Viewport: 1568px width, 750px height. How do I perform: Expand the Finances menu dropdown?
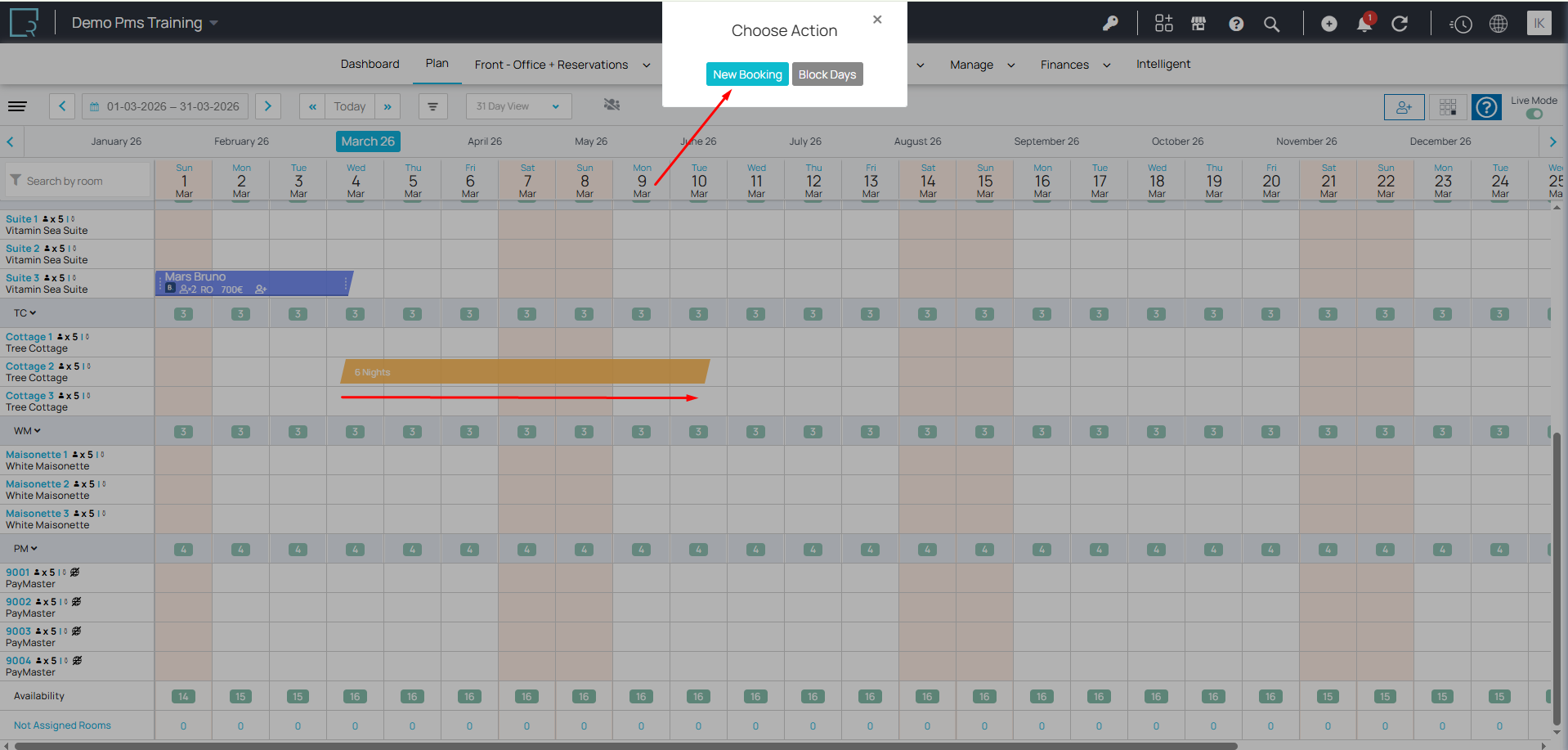click(1074, 65)
